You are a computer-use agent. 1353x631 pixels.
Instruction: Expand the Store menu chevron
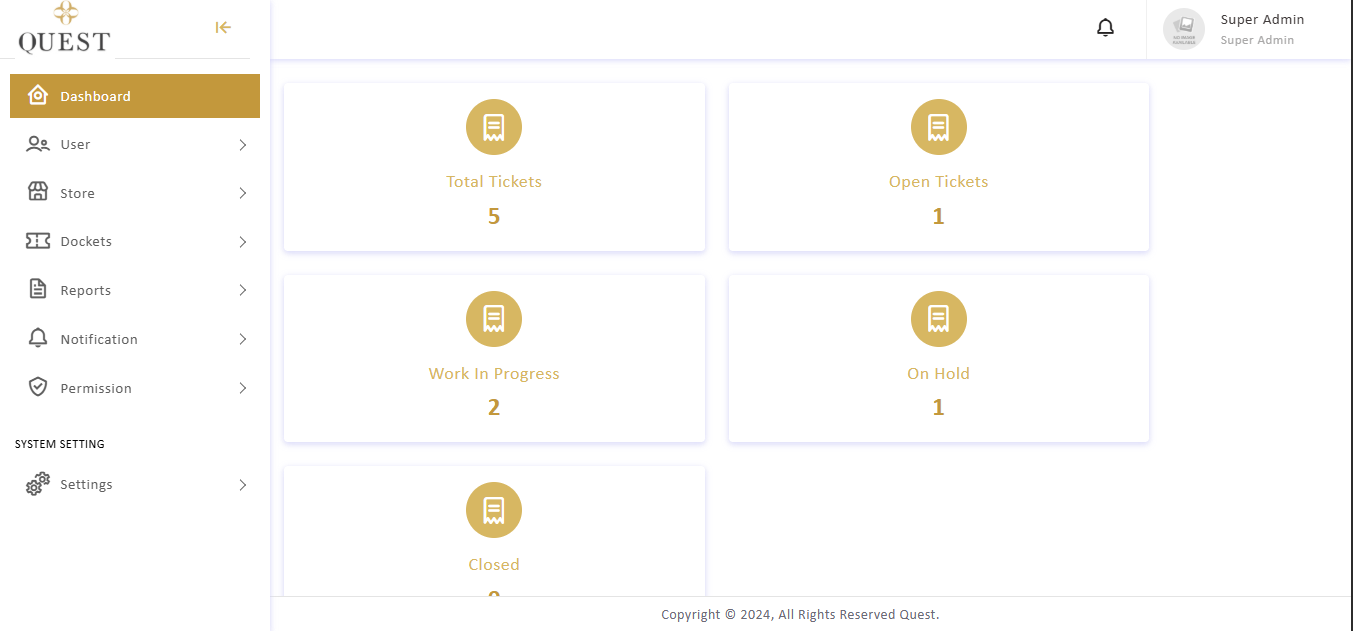click(243, 193)
